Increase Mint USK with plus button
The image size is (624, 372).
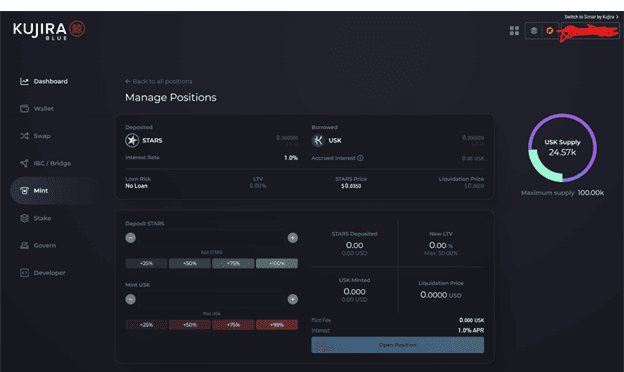pos(292,299)
